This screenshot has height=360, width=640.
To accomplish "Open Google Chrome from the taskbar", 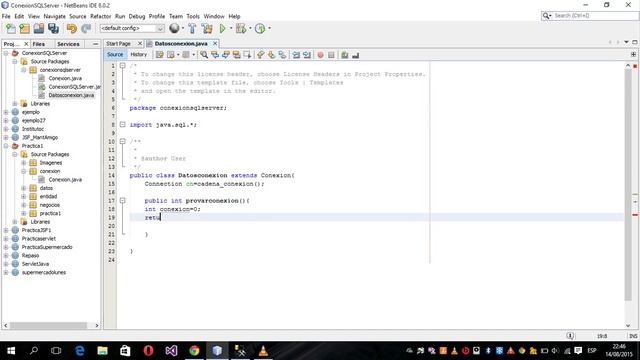I will pos(194,351).
